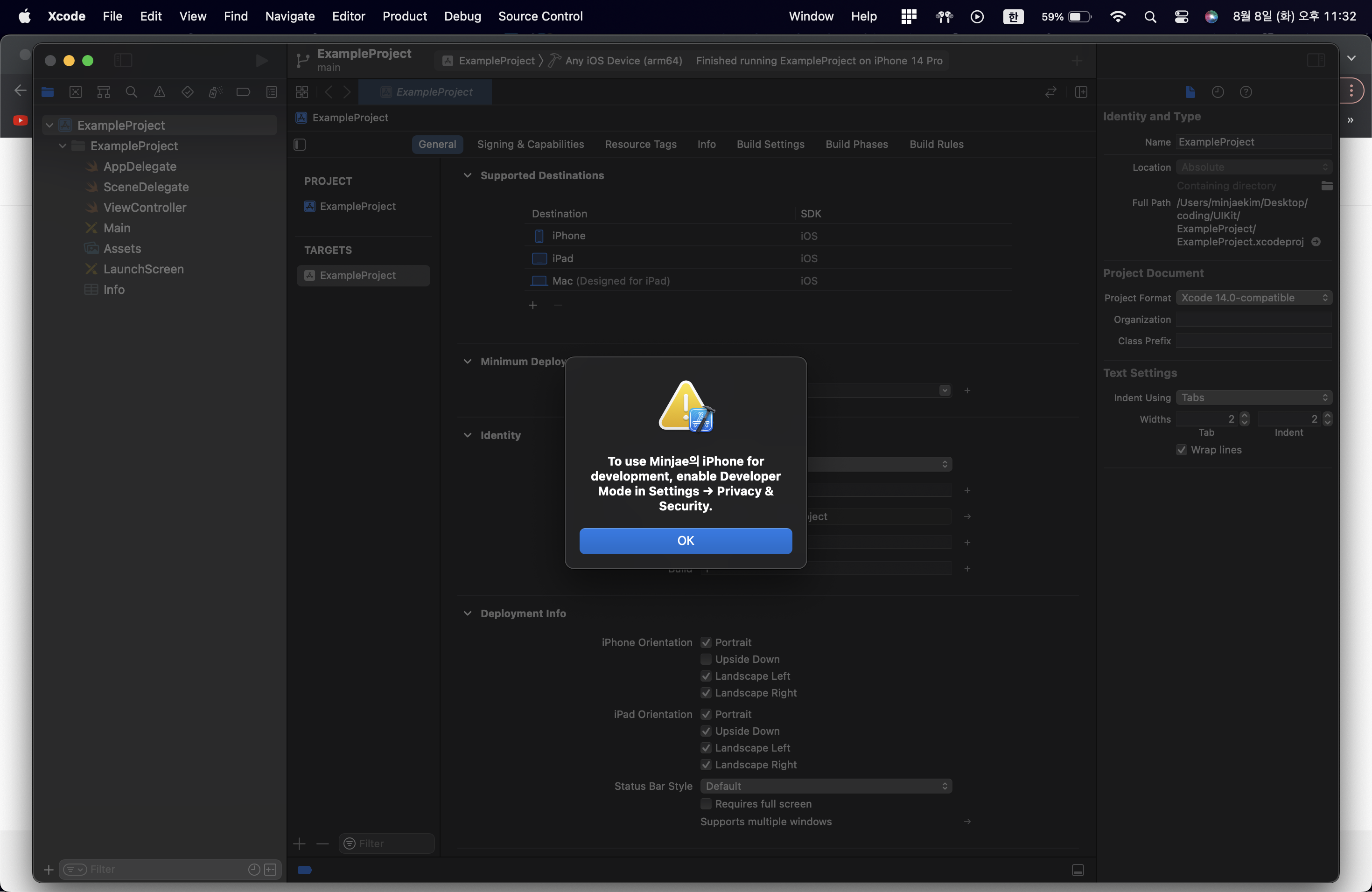1372x892 pixels.
Task: Open the Source Control navigator icon
Action: click(76, 92)
